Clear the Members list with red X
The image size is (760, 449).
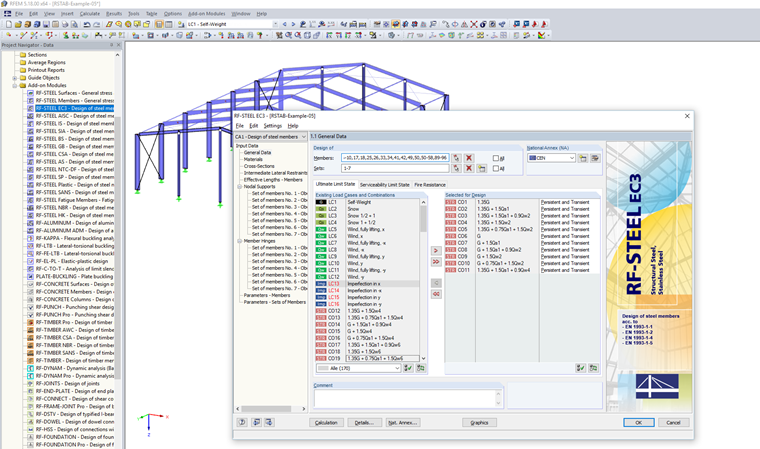point(469,158)
